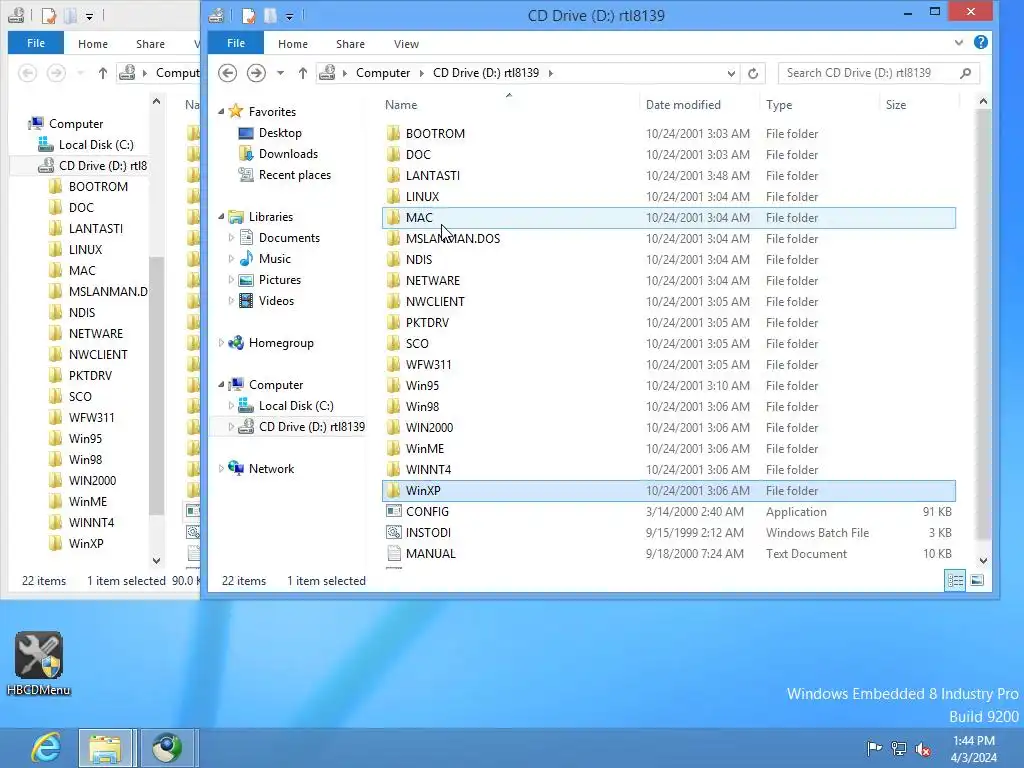
Task: Open the recent locations dropdown arrow
Action: pyautogui.click(x=280, y=73)
